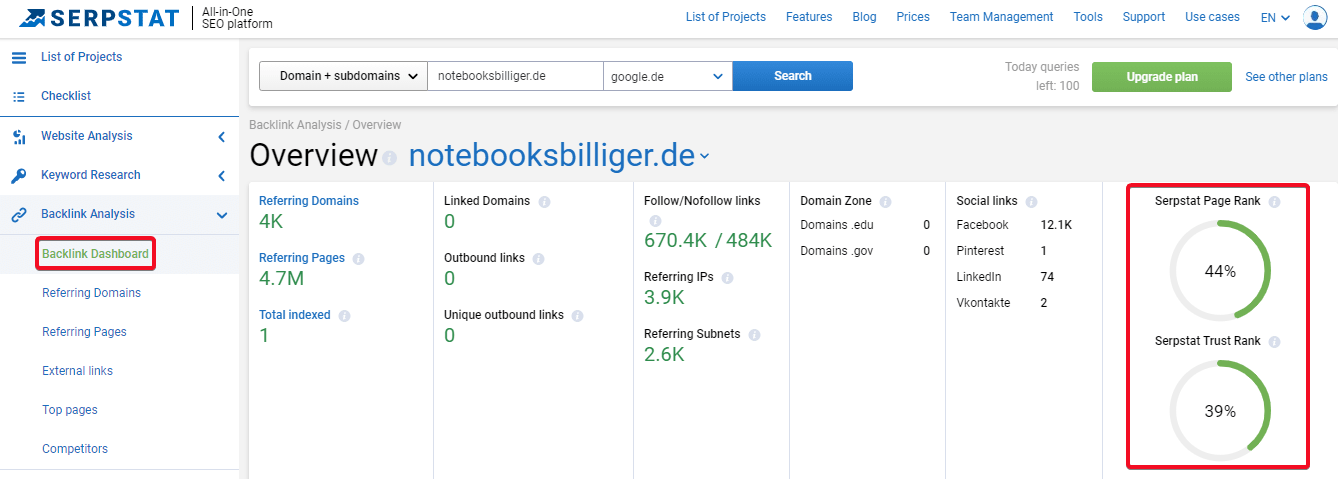Click info icon beside Referring Pages
This screenshot has height=479, width=1338.
pyautogui.click(x=358, y=258)
